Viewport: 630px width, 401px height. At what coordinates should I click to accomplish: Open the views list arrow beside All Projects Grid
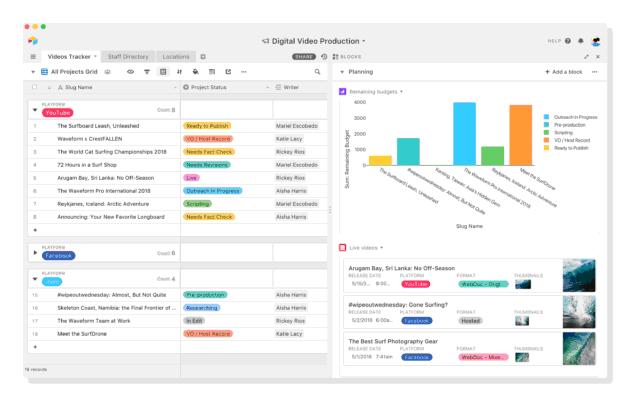point(33,72)
